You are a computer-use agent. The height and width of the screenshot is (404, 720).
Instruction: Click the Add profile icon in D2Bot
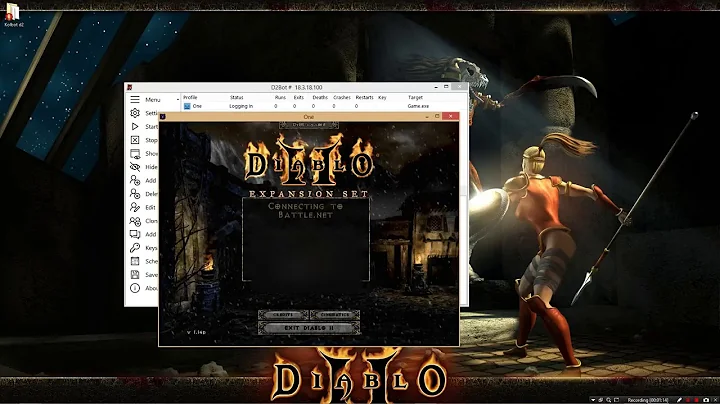(x=135, y=180)
